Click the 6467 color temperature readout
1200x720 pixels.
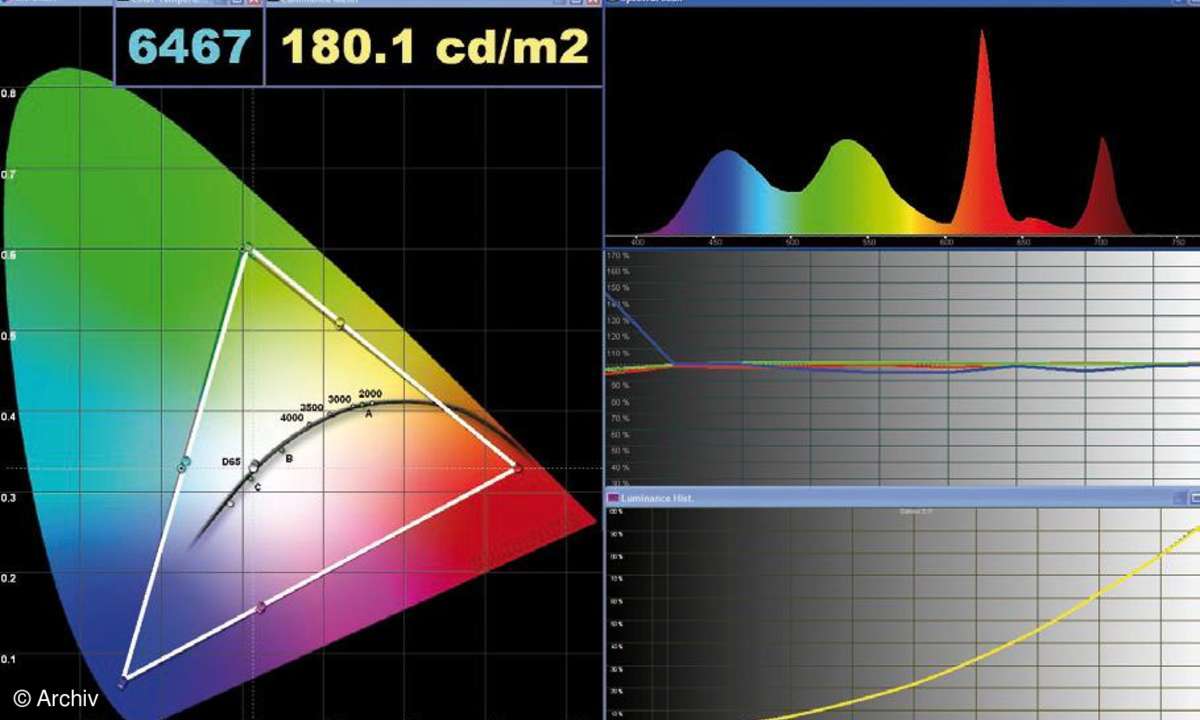coord(190,46)
